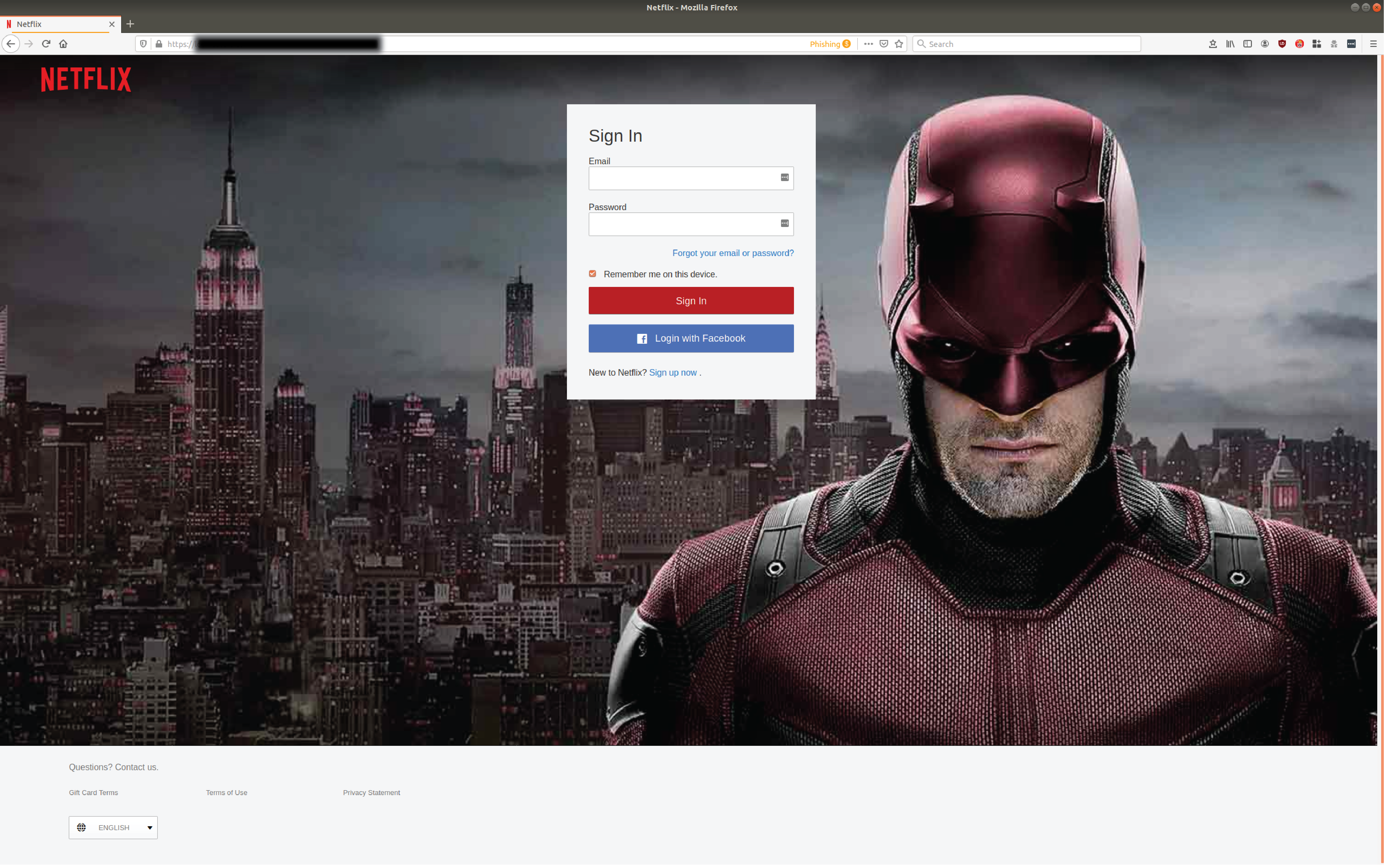
Task: Click the Email input field
Action: 691,178
